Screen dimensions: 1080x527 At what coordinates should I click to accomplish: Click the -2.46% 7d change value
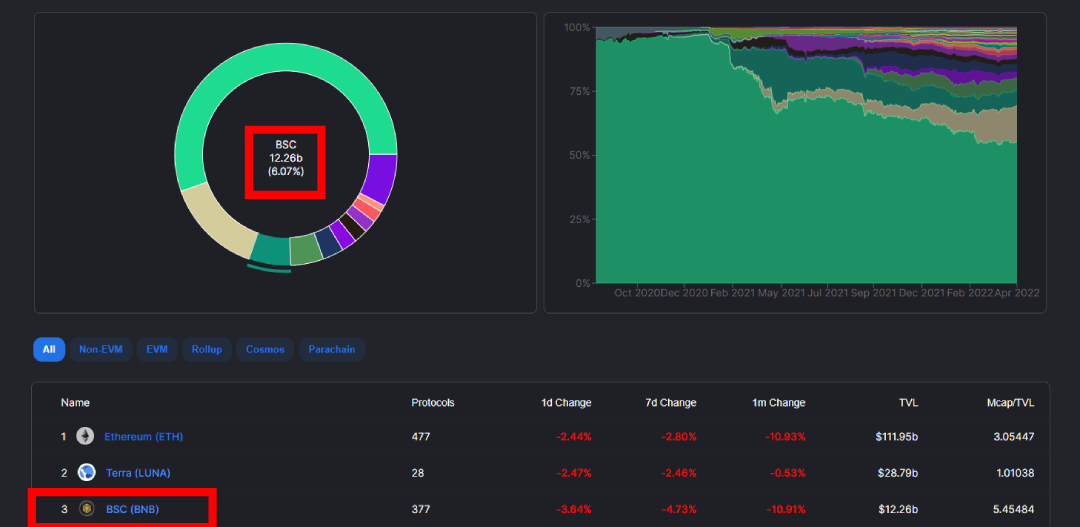pyautogui.click(x=679, y=473)
